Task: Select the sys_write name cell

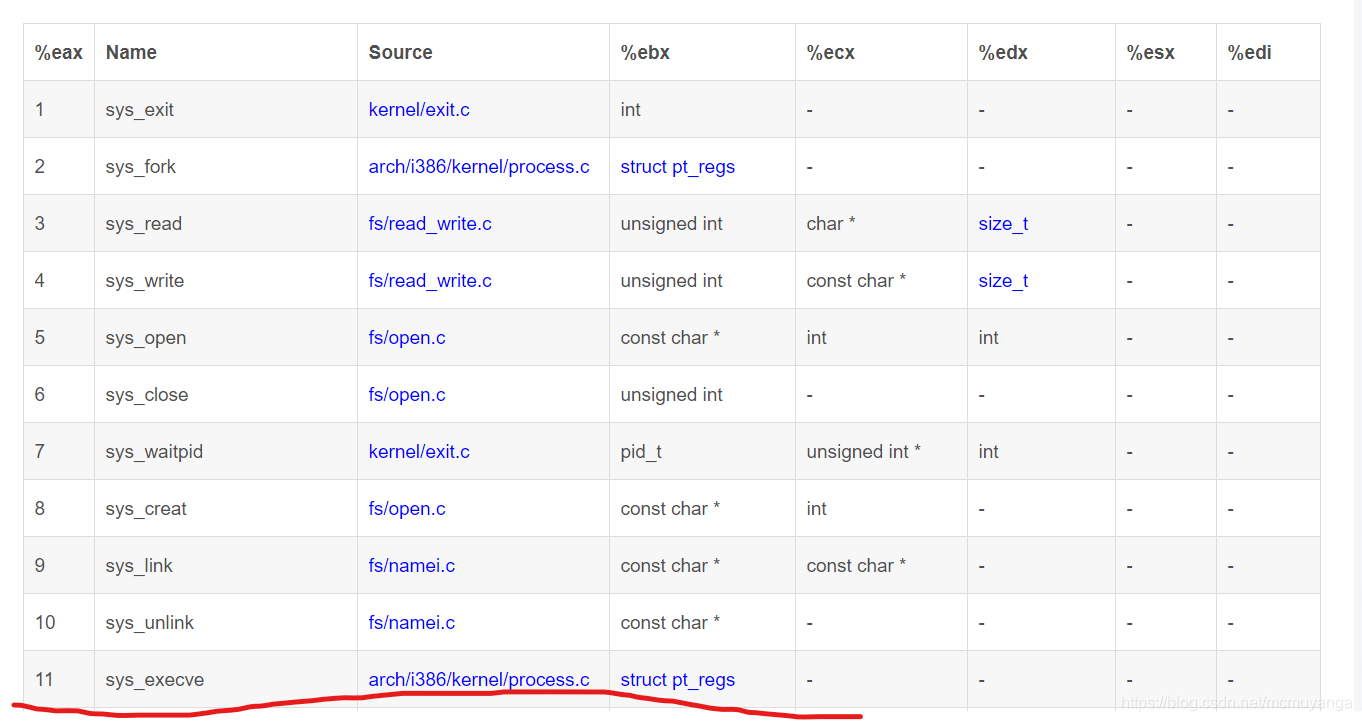Action: (226, 281)
